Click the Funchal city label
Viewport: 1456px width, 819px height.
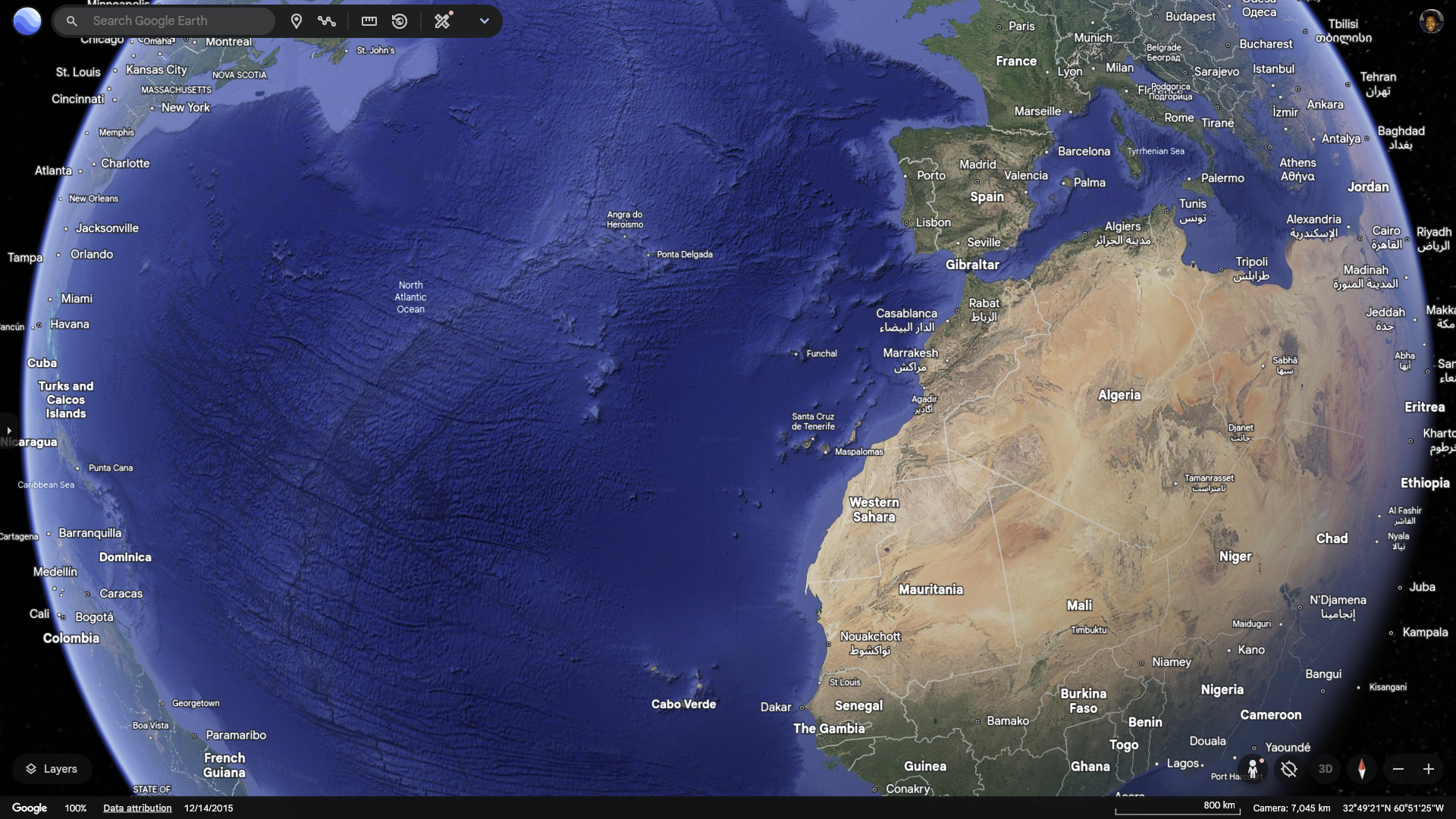pos(821,353)
